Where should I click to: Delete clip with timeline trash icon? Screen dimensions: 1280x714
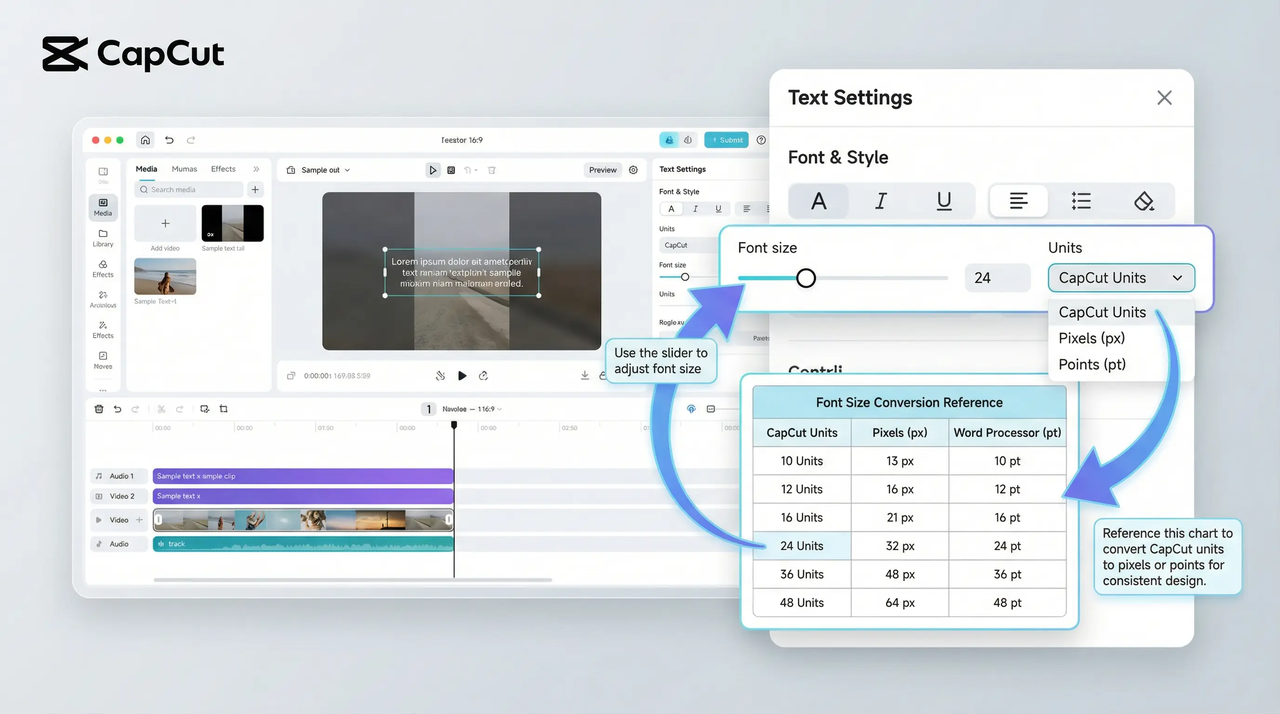click(99, 409)
